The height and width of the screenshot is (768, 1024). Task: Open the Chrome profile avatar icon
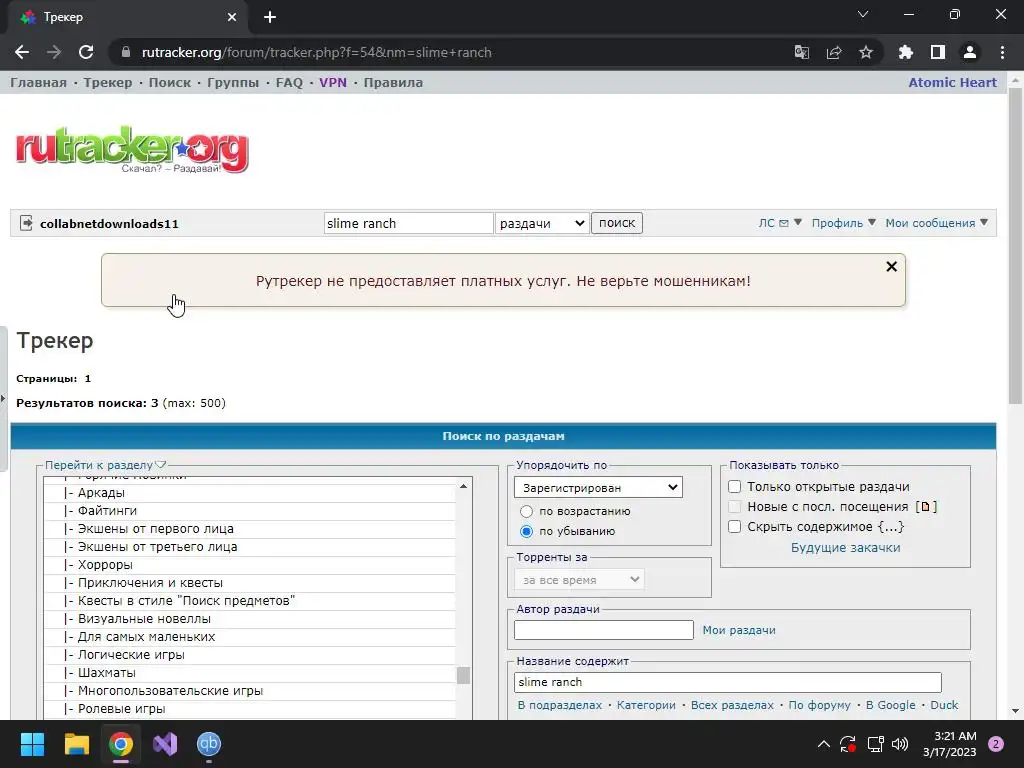click(969, 52)
